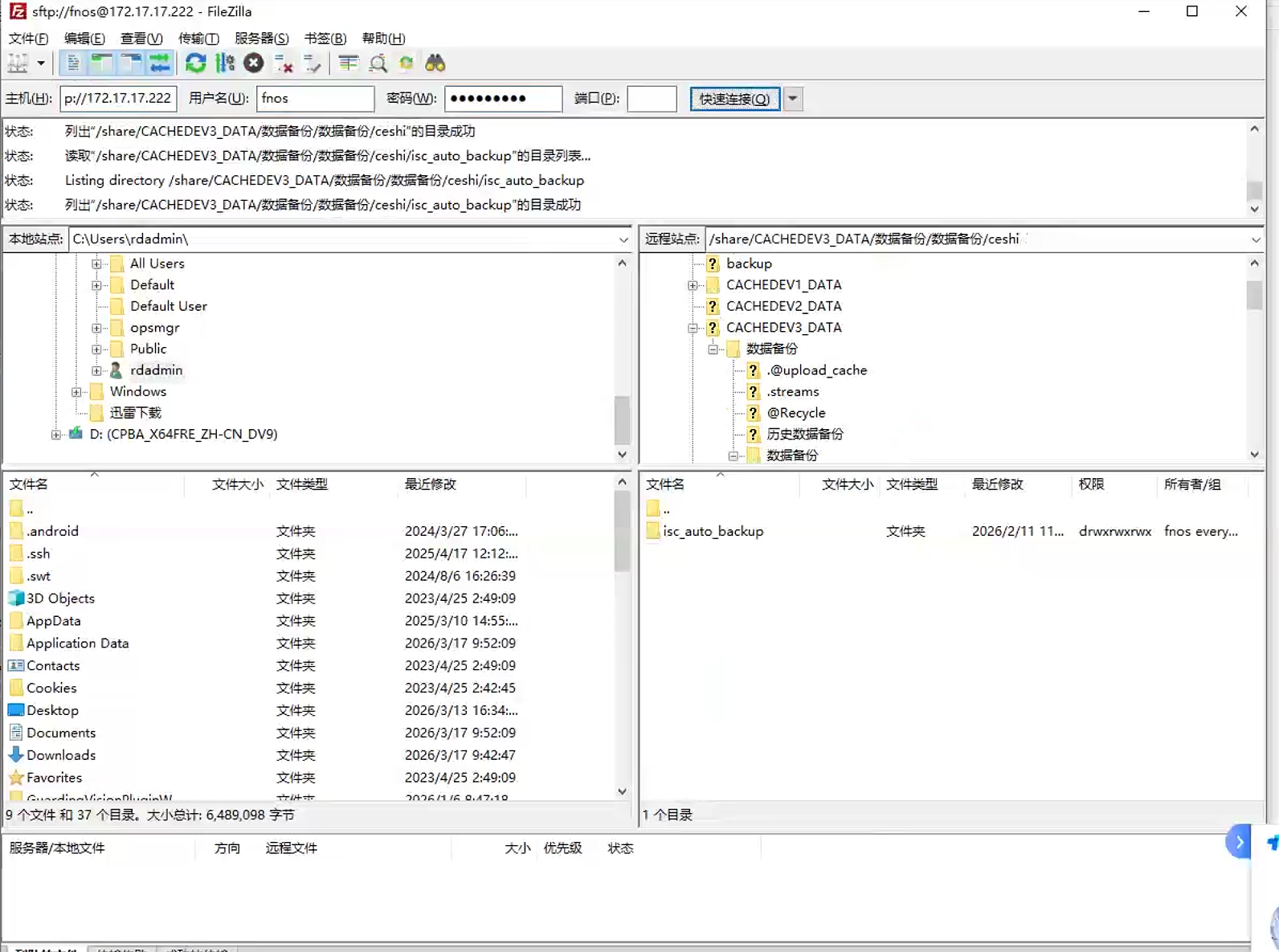Toggle remote directory tree display
Viewport: 1279px width, 952px height.
point(131,63)
